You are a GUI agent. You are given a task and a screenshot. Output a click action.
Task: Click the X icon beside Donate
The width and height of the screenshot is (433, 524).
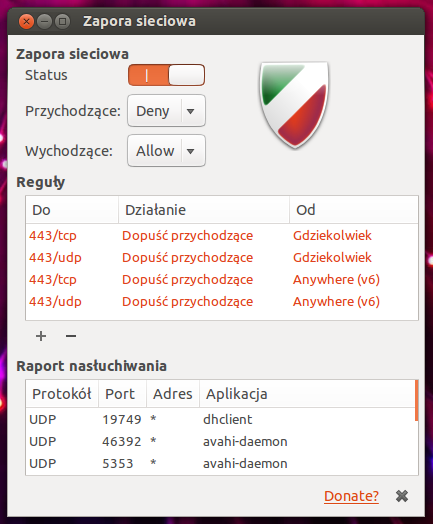point(402,496)
